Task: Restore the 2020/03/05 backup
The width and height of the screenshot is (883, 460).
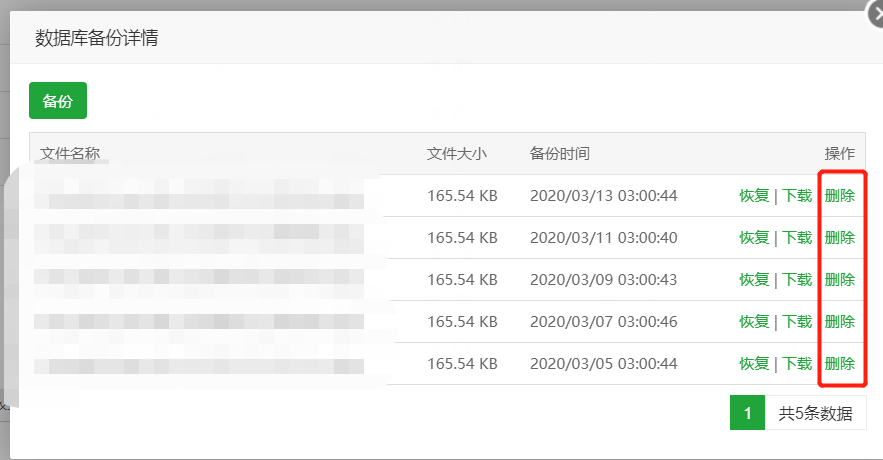Action: 754,364
